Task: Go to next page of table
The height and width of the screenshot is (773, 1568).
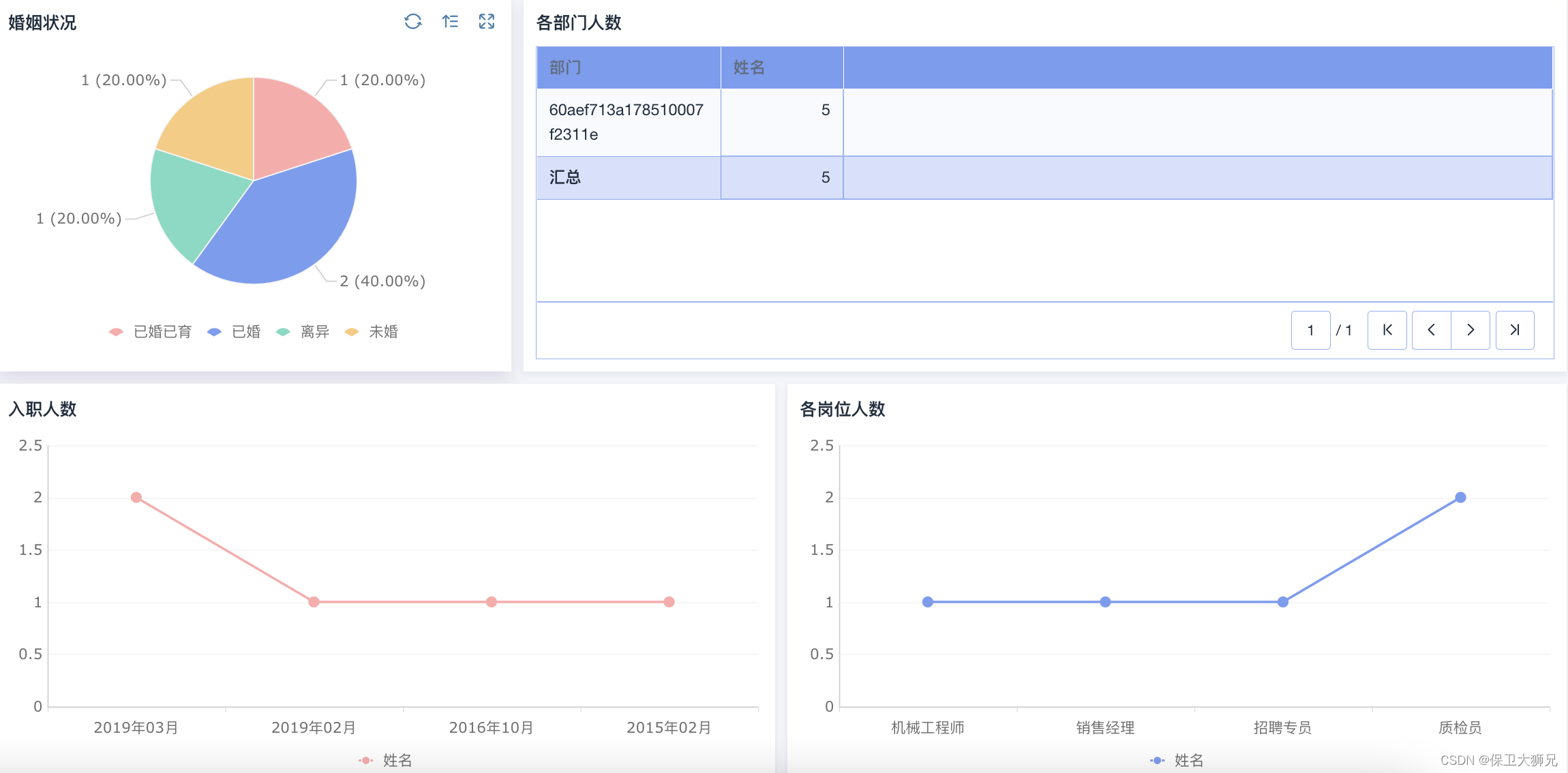Action: tap(1471, 330)
